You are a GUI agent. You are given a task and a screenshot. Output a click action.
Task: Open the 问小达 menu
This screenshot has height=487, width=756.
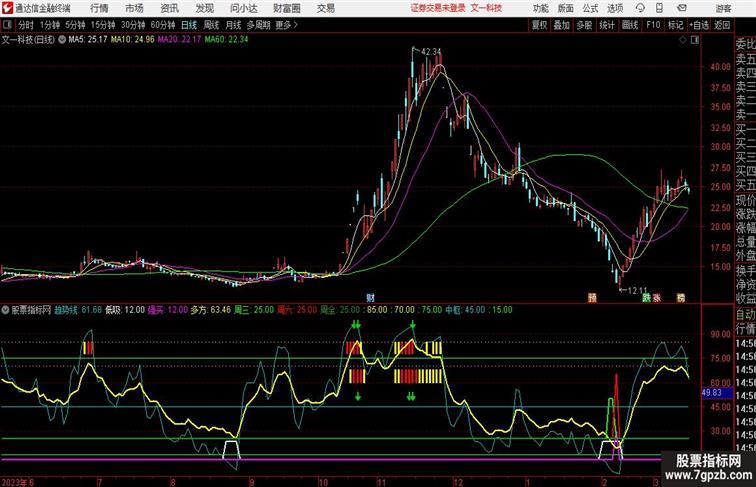pos(243,8)
